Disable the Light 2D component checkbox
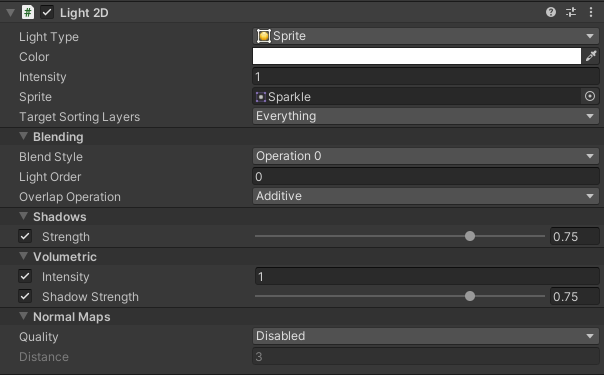The width and height of the screenshot is (604, 375). click(47, 12)
